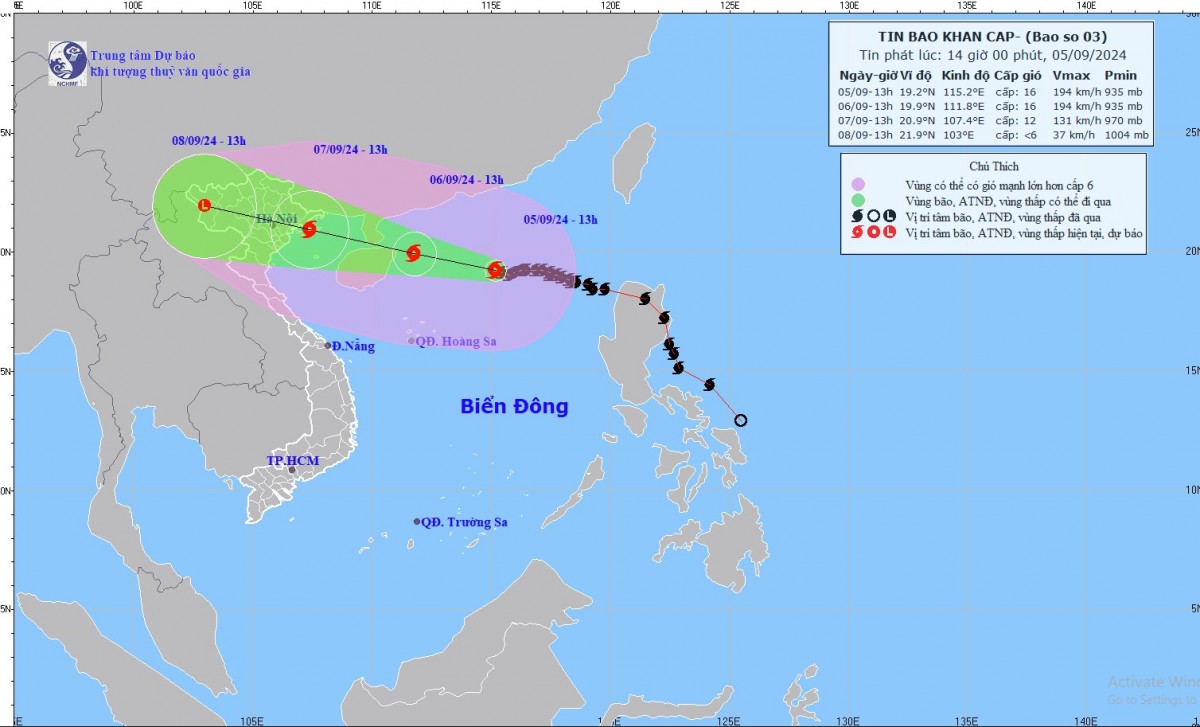The image size is (1200, 727).
Task: Click the QĐ. Trường Sa island marker
Action: coord(417,522)
